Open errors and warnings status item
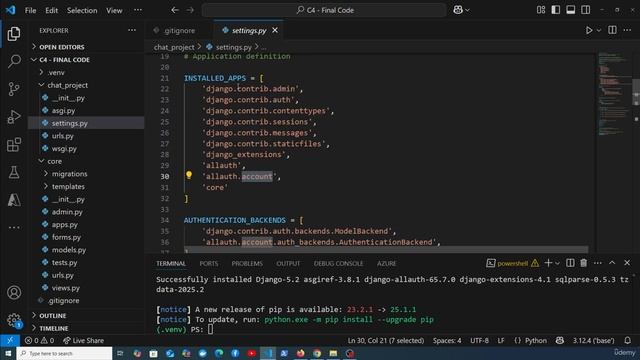This screenshot has width=640, height=360. coord(39,340)
